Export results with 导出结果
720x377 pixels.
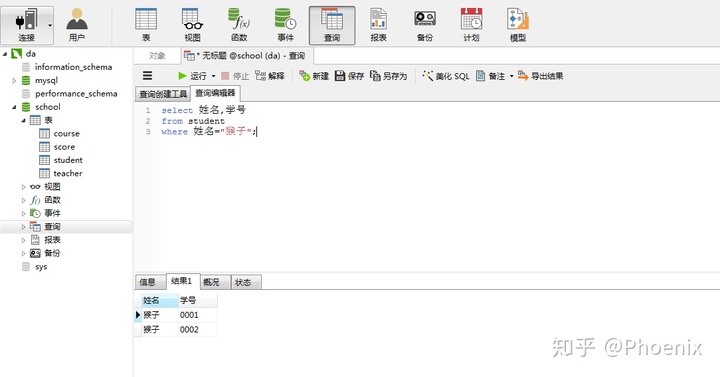540,76
